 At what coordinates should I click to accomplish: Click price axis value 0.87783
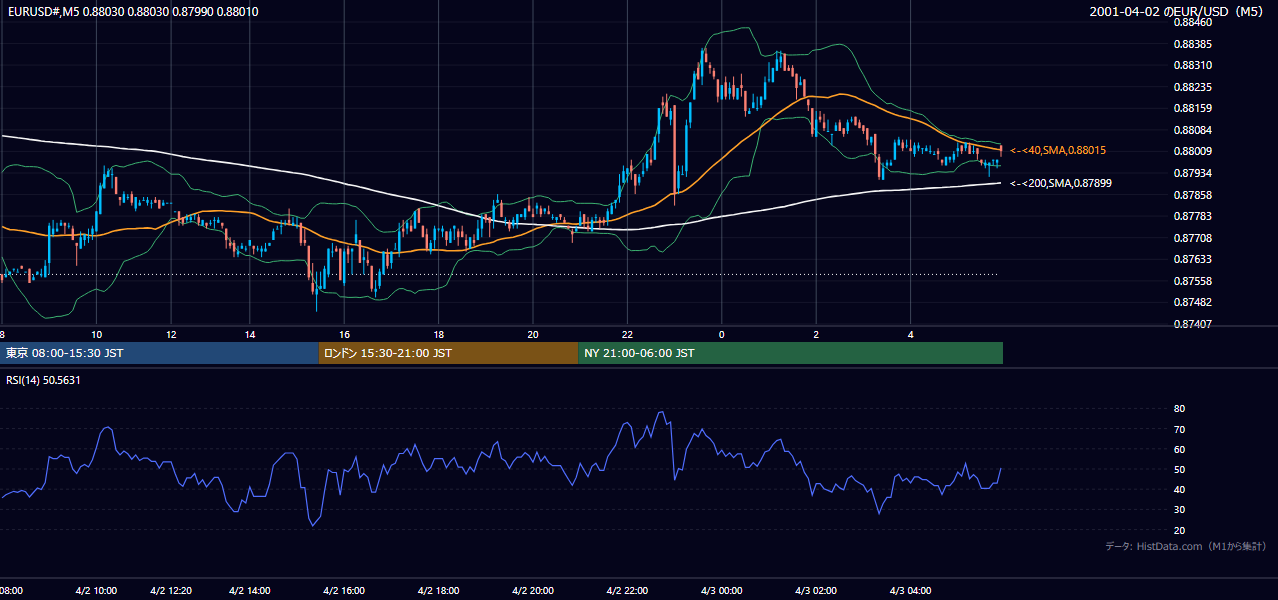1193,216
